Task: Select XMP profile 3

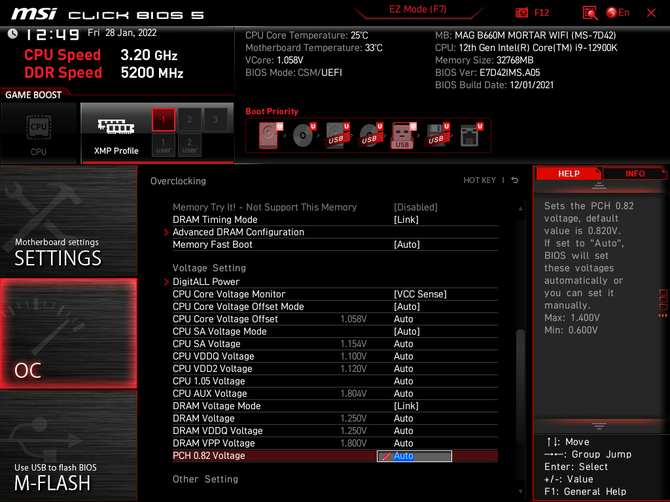Action: [215, 120]
